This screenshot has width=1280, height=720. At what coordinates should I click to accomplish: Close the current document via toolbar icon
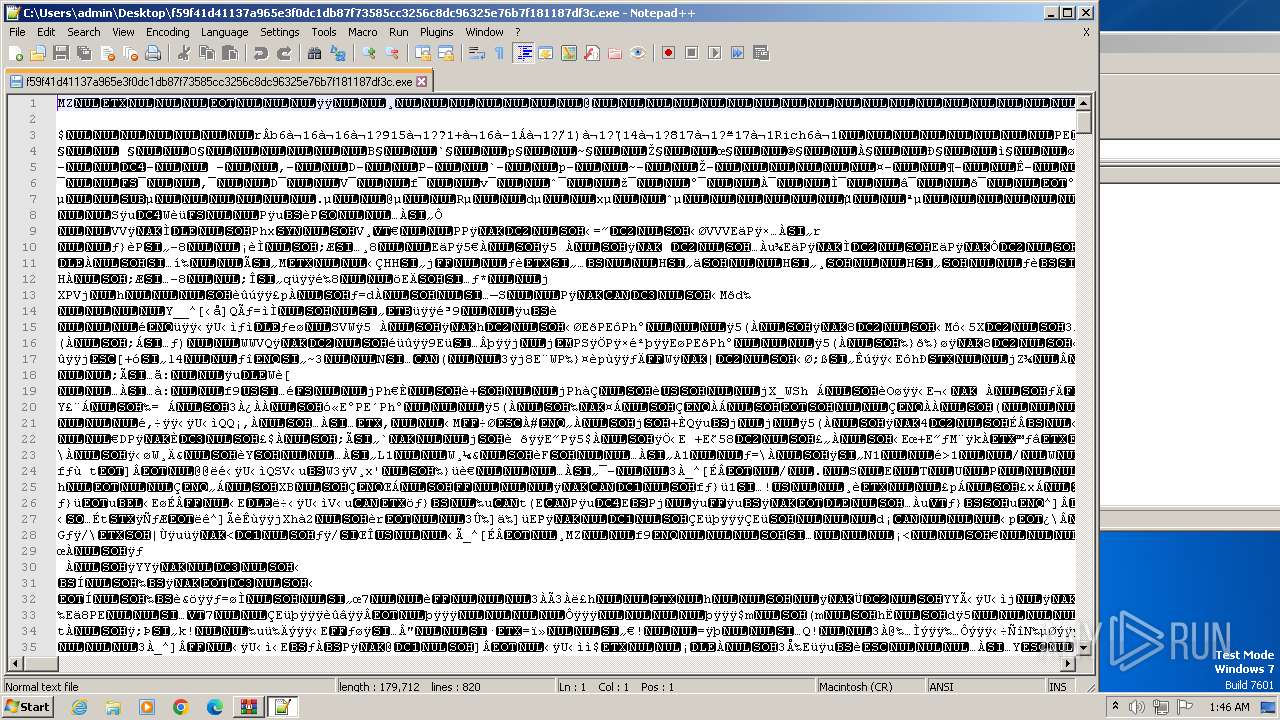pos(107,53)
